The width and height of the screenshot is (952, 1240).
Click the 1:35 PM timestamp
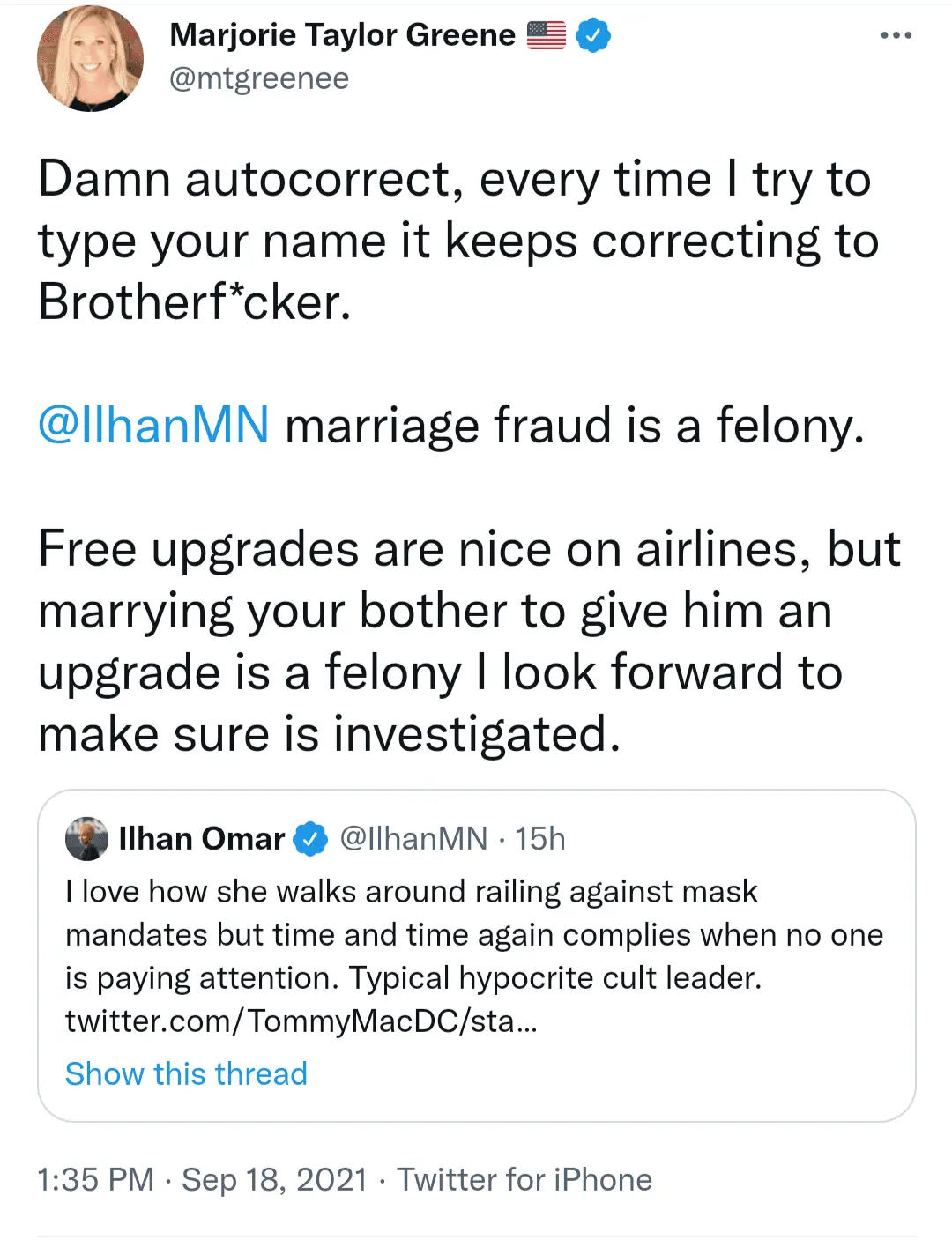pos(95,1179)
